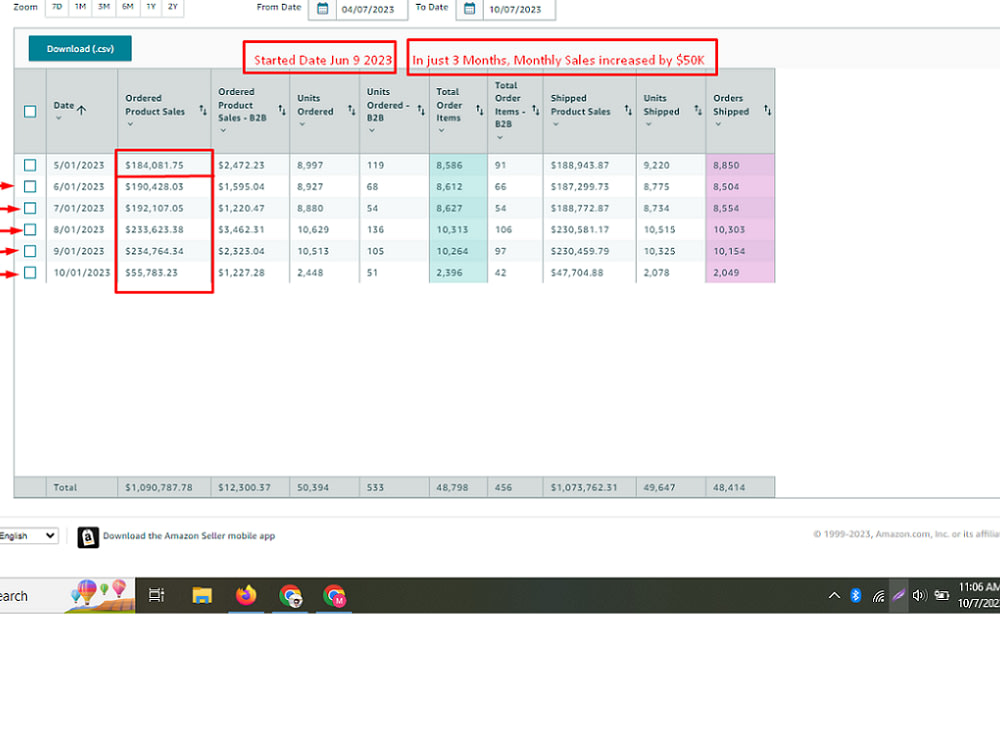This screenshot has width=1000, height=750.
Task: Open the English language dropdown
Action: point(28,536)
